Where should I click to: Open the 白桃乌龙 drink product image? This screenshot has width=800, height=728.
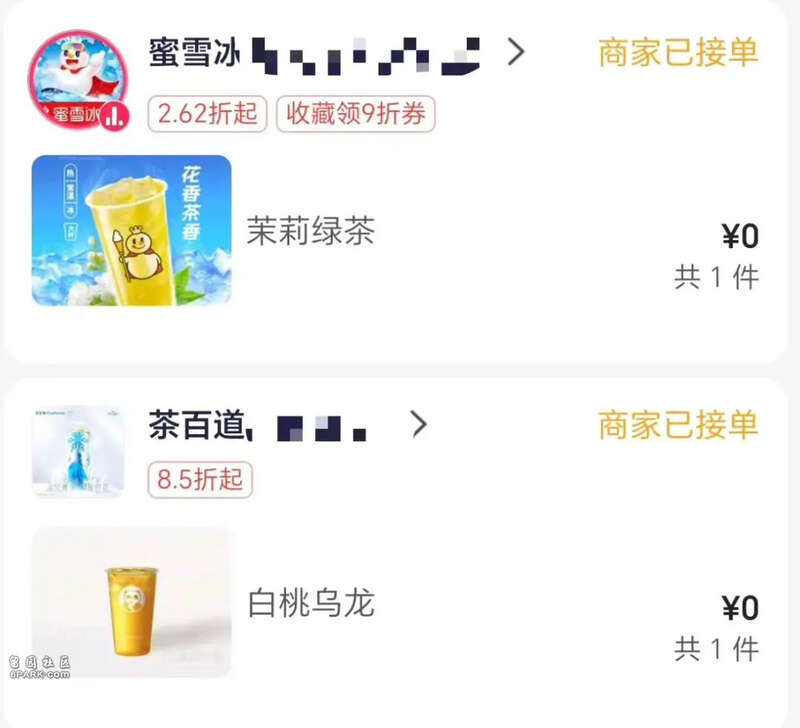(132, 602)
